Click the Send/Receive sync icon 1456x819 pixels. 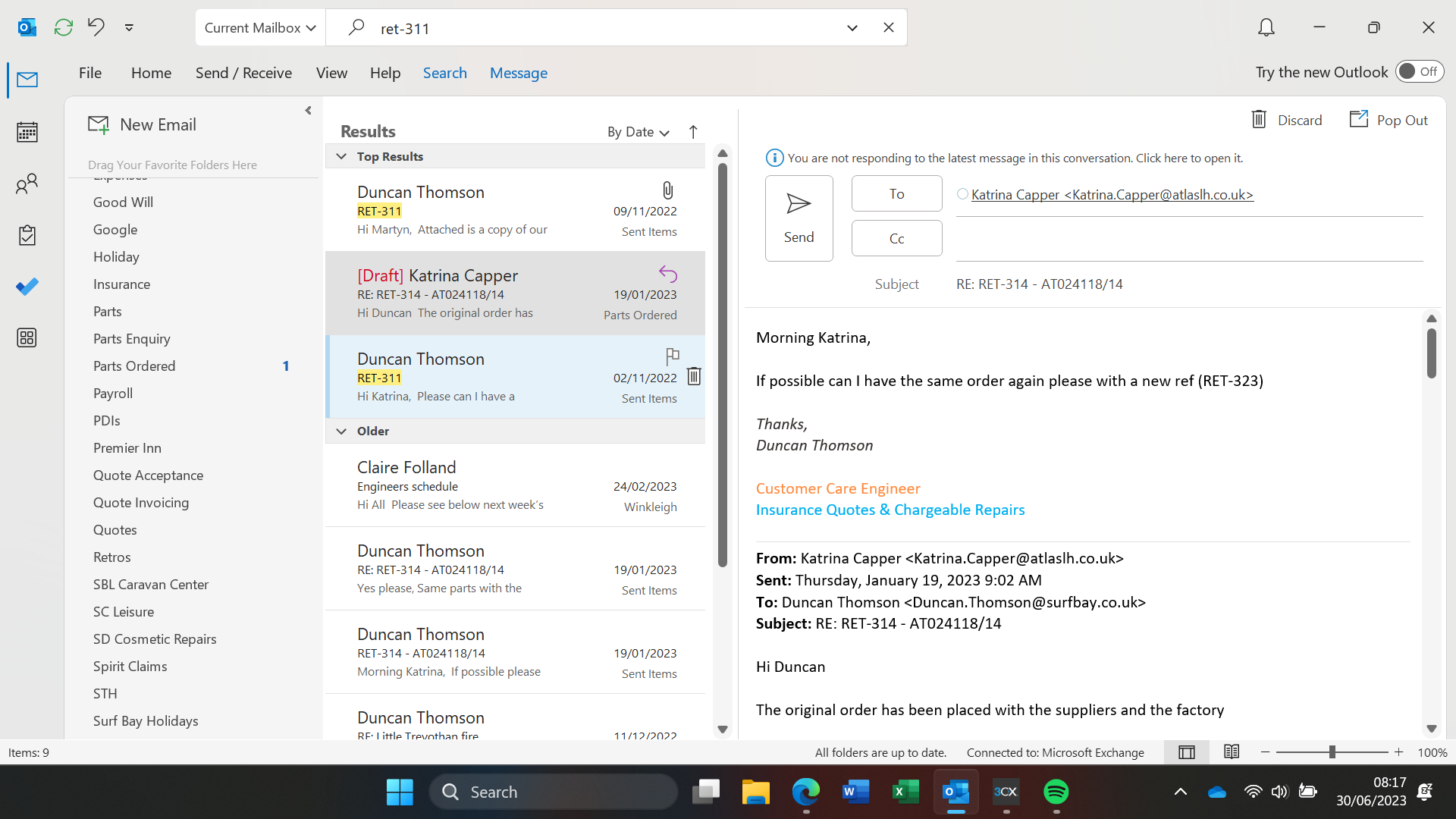64,27
